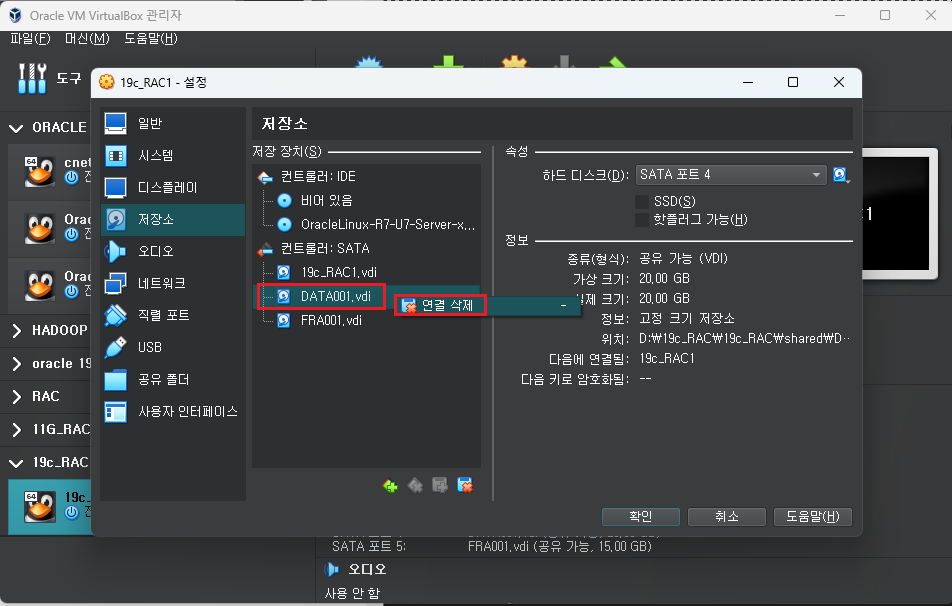
Task: Select the FRA001.vdi disk entry
Action: tap(331, 321)
